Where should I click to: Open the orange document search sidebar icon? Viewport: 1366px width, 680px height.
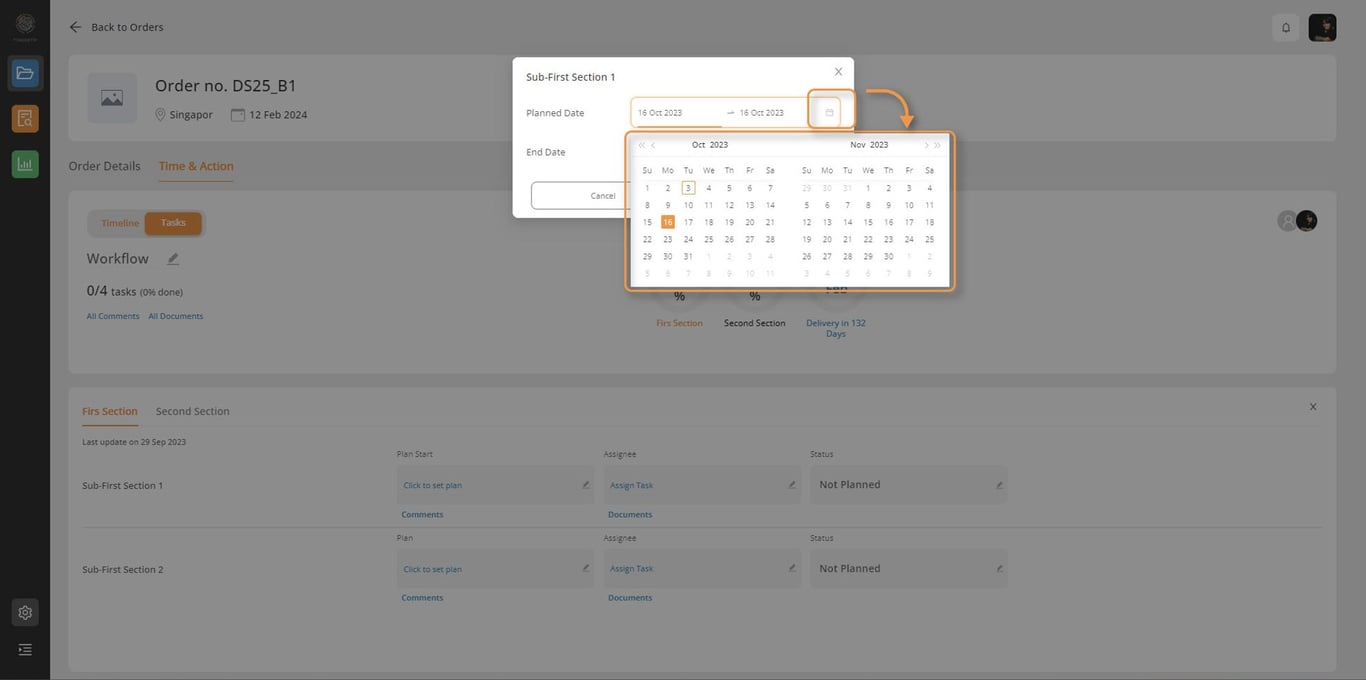coord(25,119)
